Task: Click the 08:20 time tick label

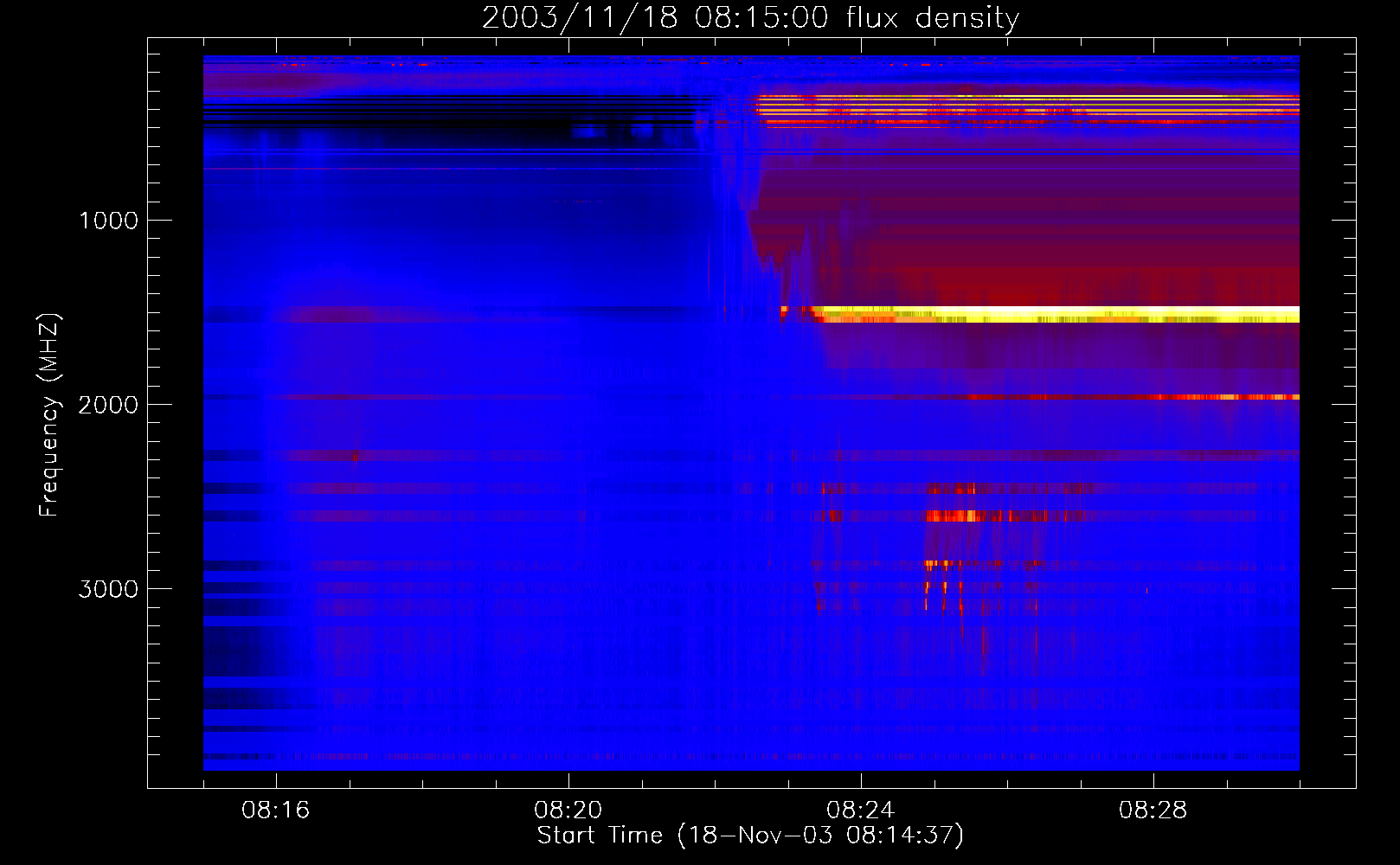Action: click(568, 811)
